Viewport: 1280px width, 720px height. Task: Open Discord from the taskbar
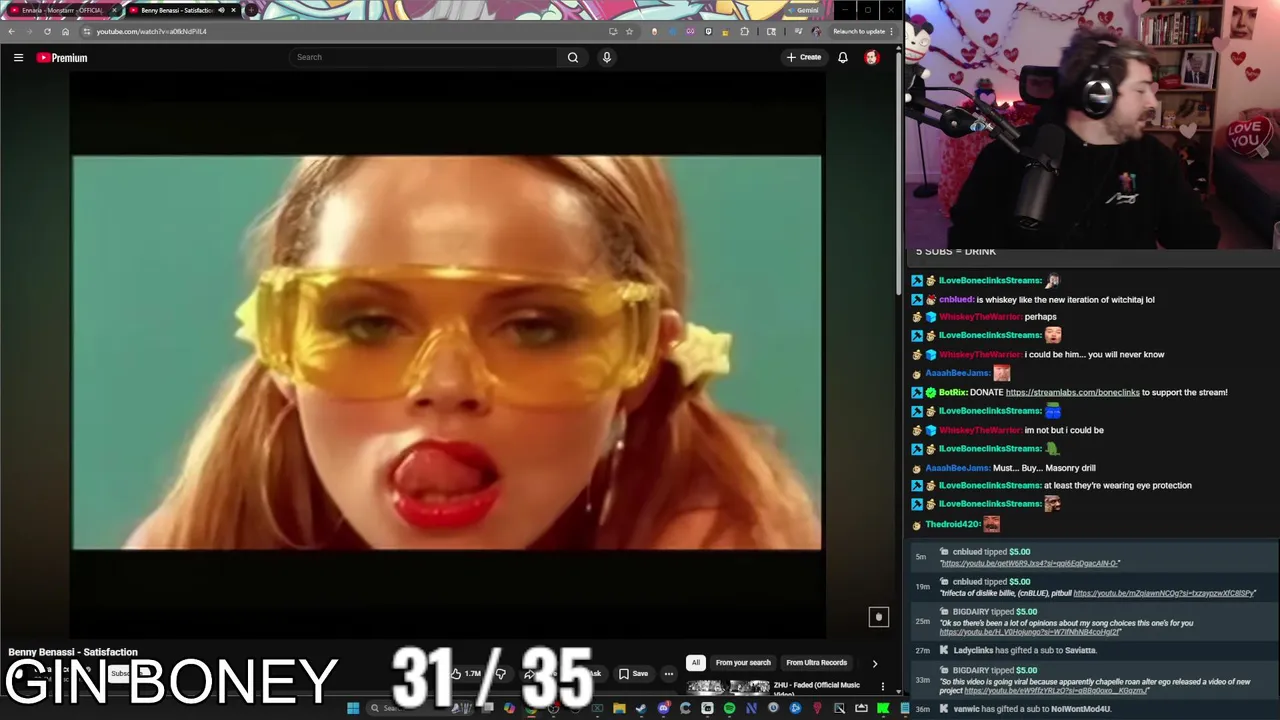coord(664,708)
